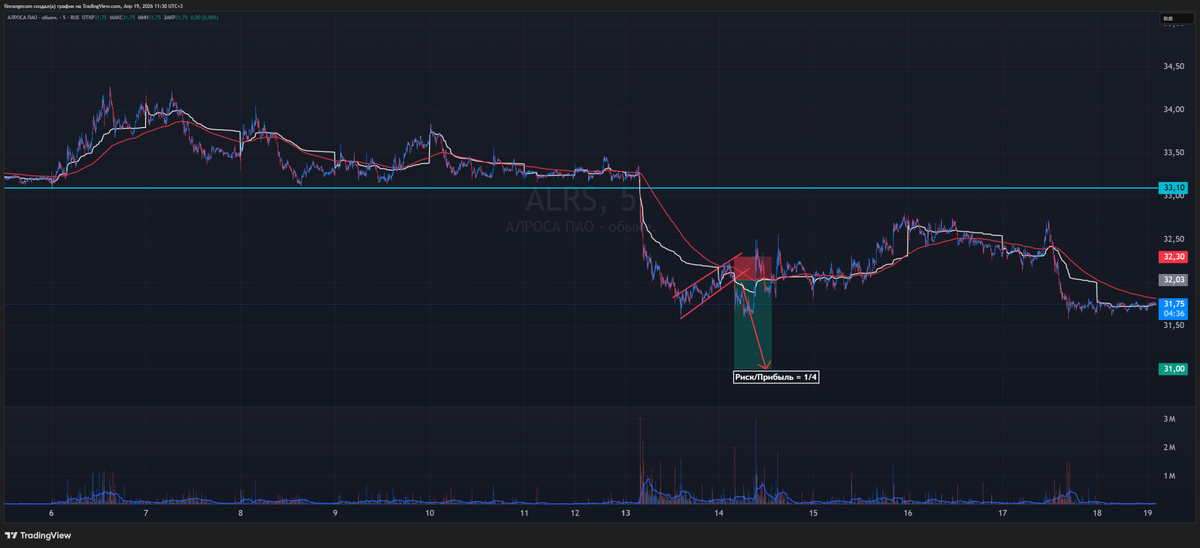Click the Риск/Прибыль = 1/4 label
This screenshot has width=1200, height=548.
778,377
